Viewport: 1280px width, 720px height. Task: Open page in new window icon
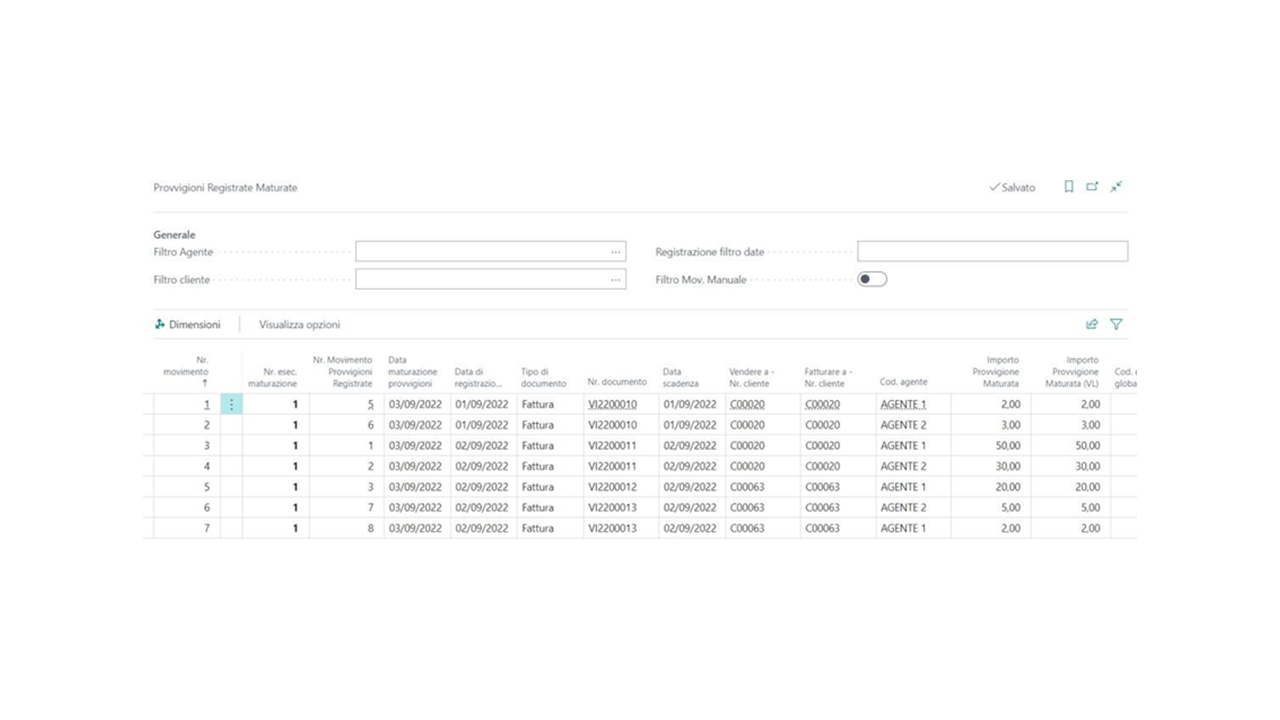1092,187
